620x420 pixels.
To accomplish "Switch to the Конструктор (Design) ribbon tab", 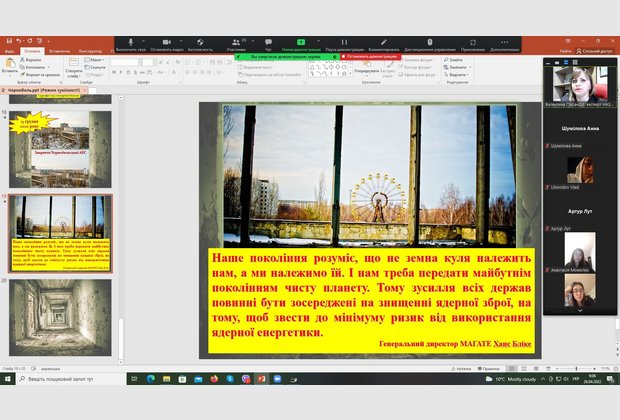I will [x=90, y=51].
